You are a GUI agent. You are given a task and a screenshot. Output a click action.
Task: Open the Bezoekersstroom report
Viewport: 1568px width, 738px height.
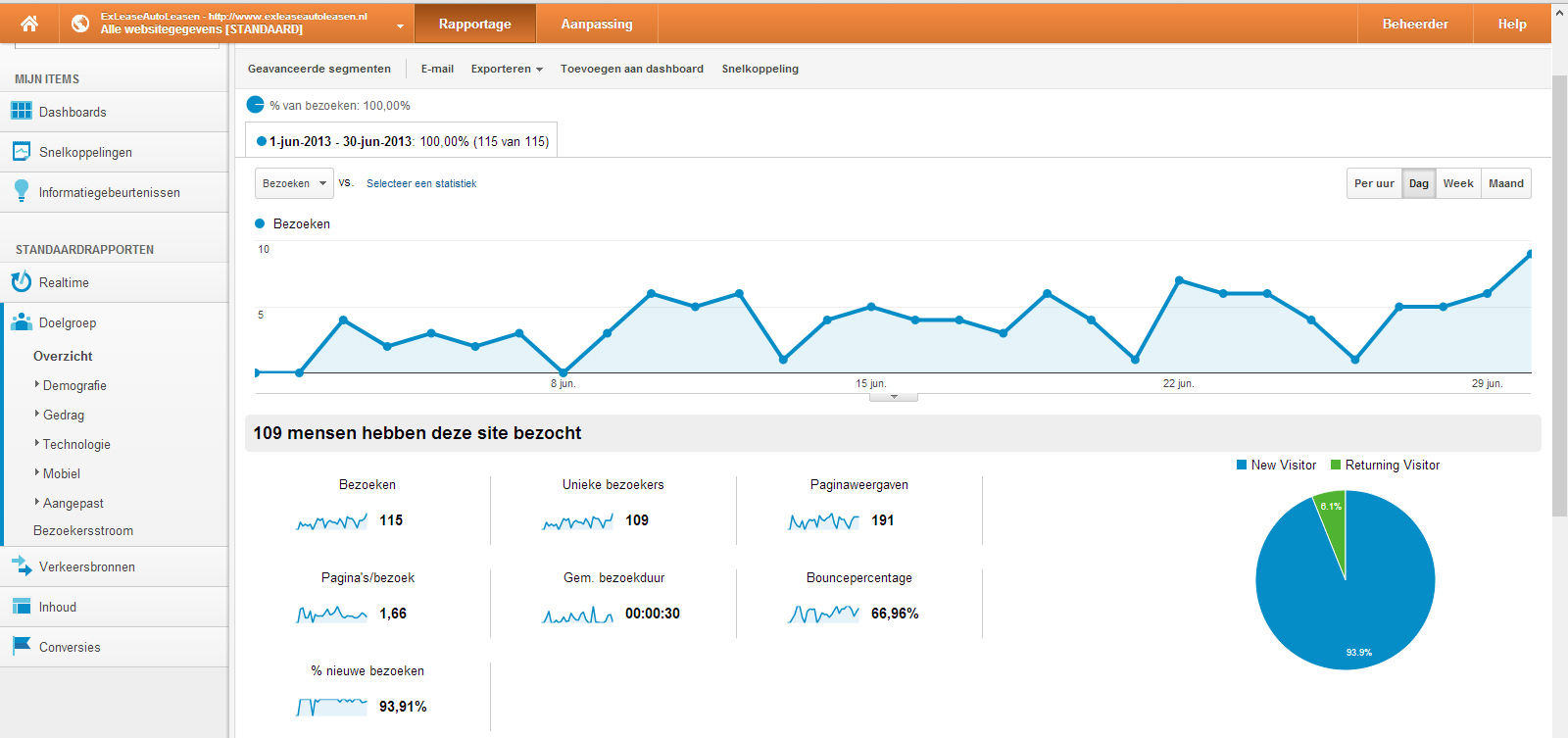(83, 530)
